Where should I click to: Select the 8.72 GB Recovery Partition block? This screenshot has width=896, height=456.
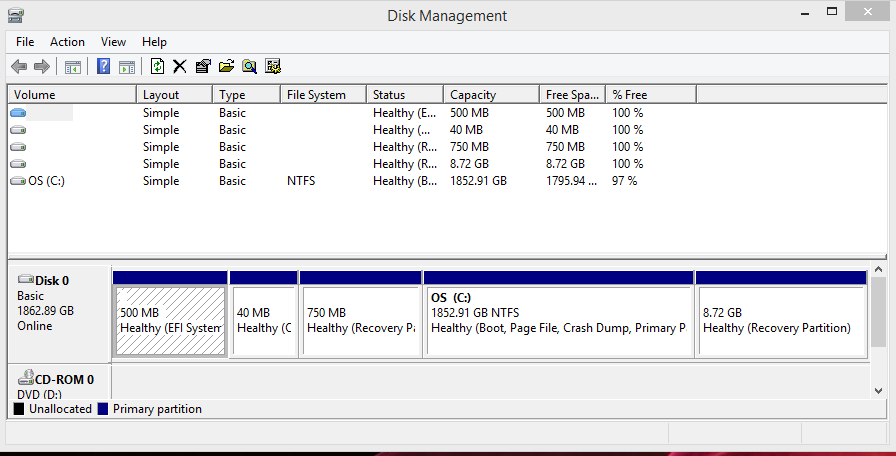tap(781, 322)
